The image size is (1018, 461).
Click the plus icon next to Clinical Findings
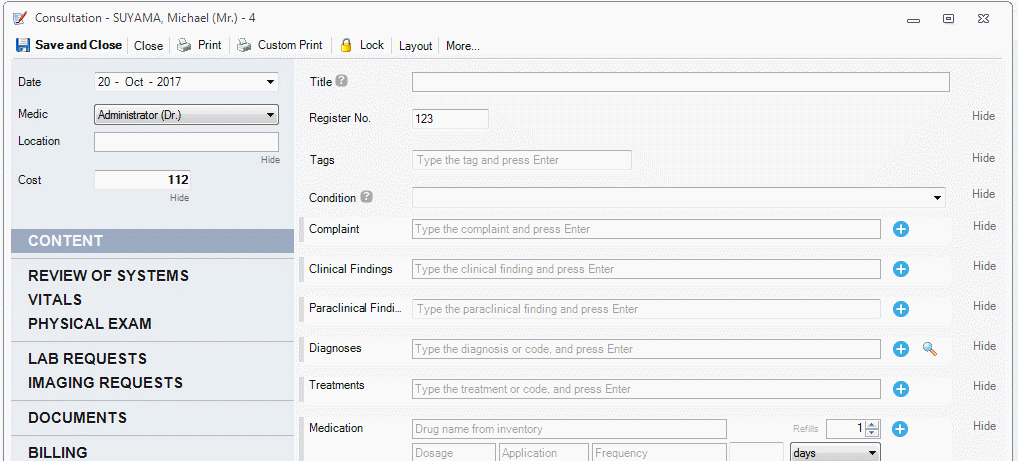click(x=900, y=269)
